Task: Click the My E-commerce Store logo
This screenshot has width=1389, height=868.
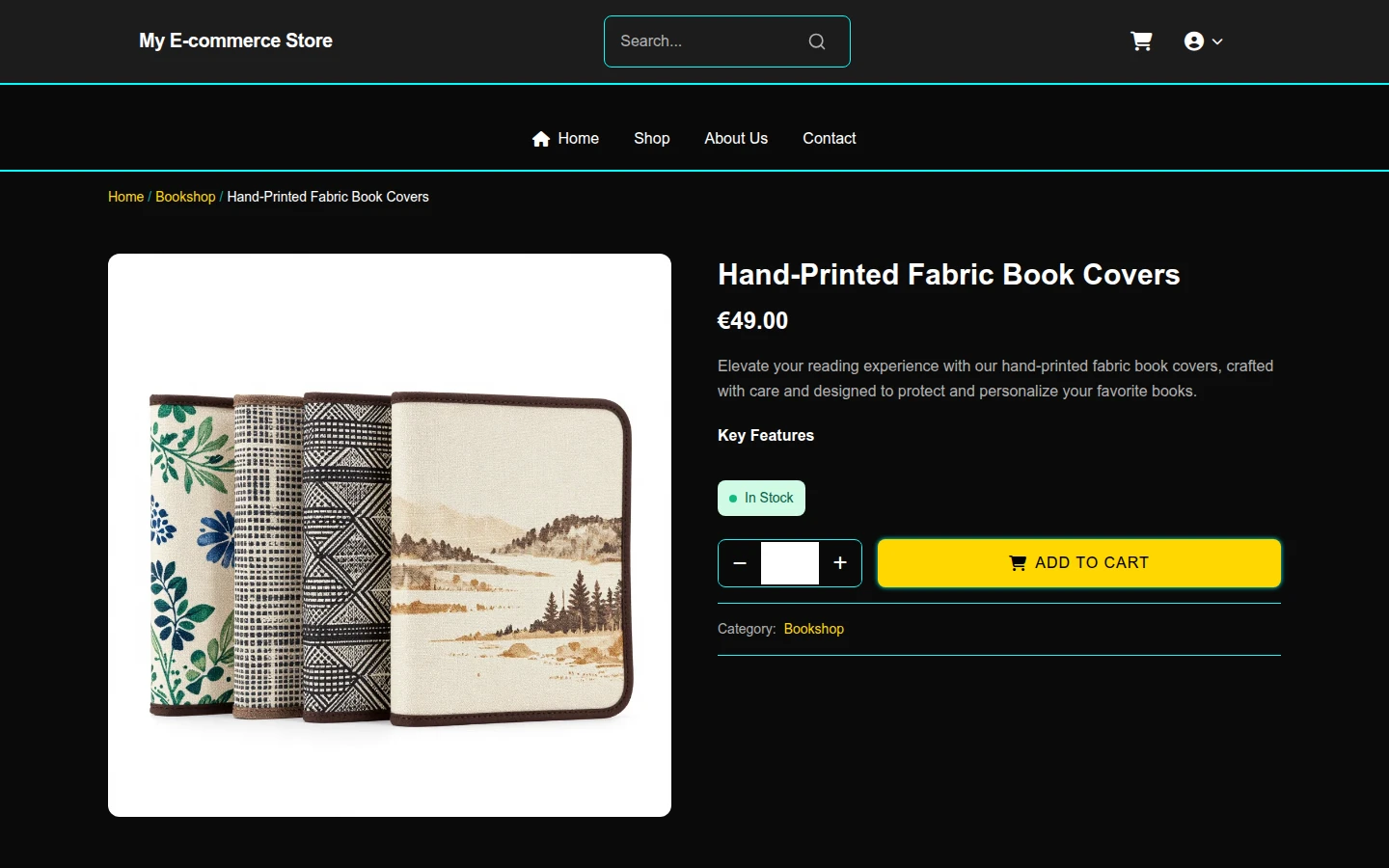Action: tap(235, 41)
